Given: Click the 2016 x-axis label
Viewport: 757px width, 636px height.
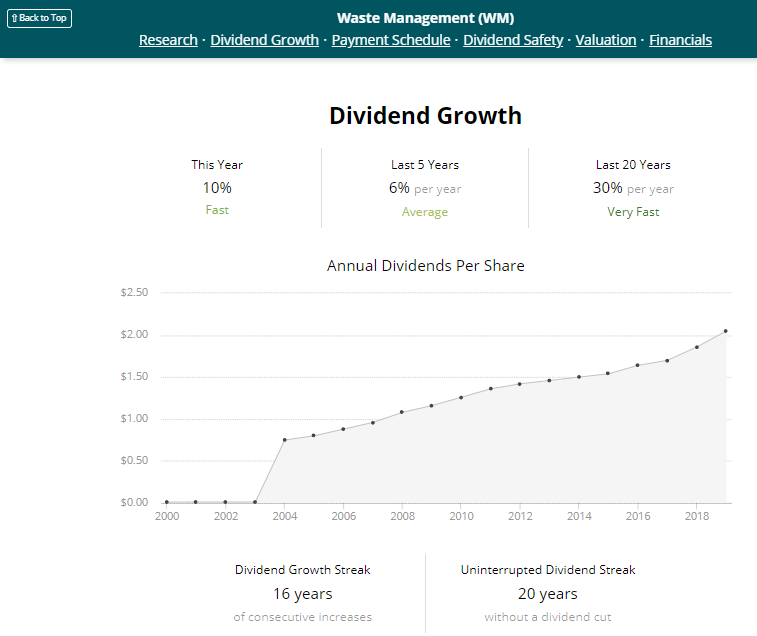Looking at the screenshot, I should [638, 516].
